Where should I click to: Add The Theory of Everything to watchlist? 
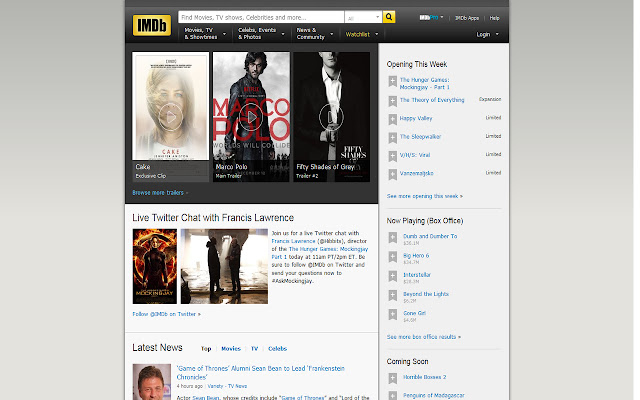point(392,101)
